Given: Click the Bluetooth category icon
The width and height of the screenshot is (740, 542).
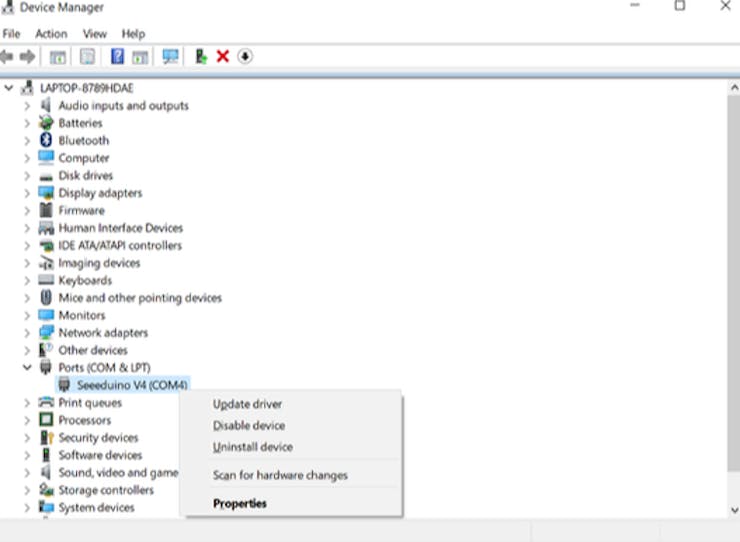Looking at the screenshot, I should (46, 140).
